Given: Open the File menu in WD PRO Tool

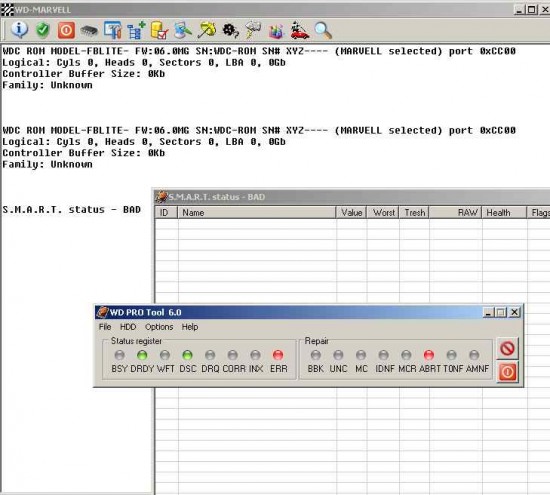Looking at the screenshot, I should [105, 327].
